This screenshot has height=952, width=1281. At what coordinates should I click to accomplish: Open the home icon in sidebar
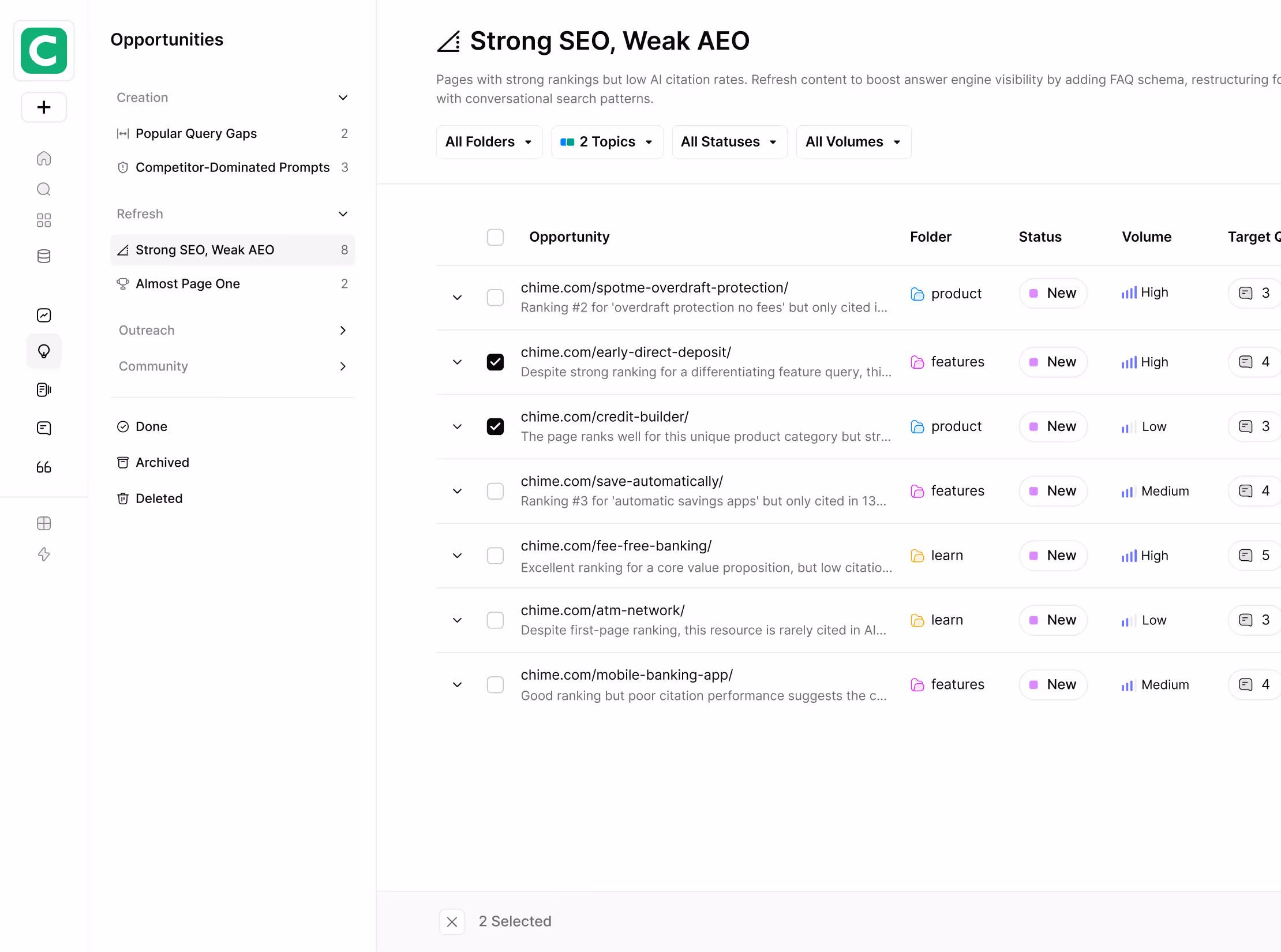click(x=44, y=159)
